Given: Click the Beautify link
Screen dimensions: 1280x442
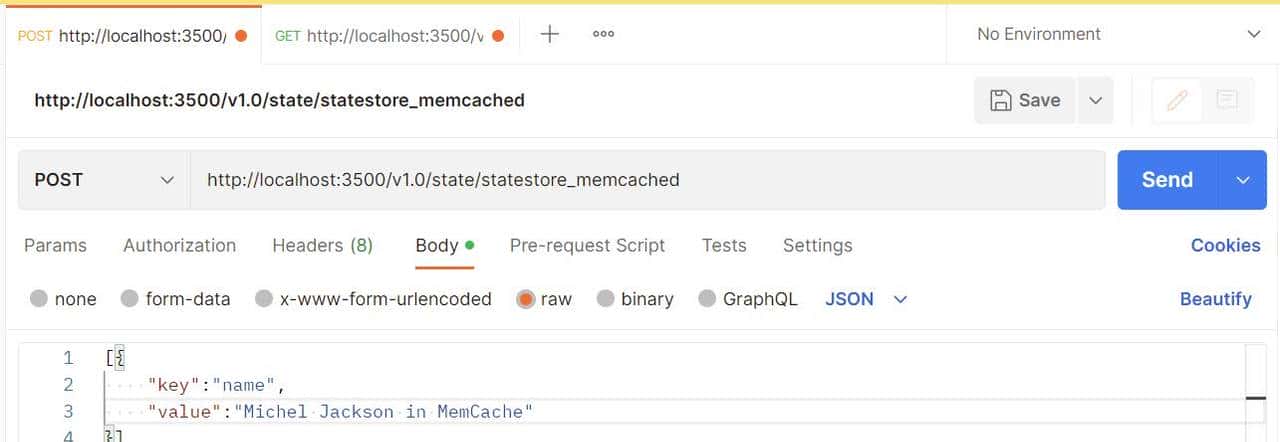Looking at the screenshot, I should point(1215,299).
